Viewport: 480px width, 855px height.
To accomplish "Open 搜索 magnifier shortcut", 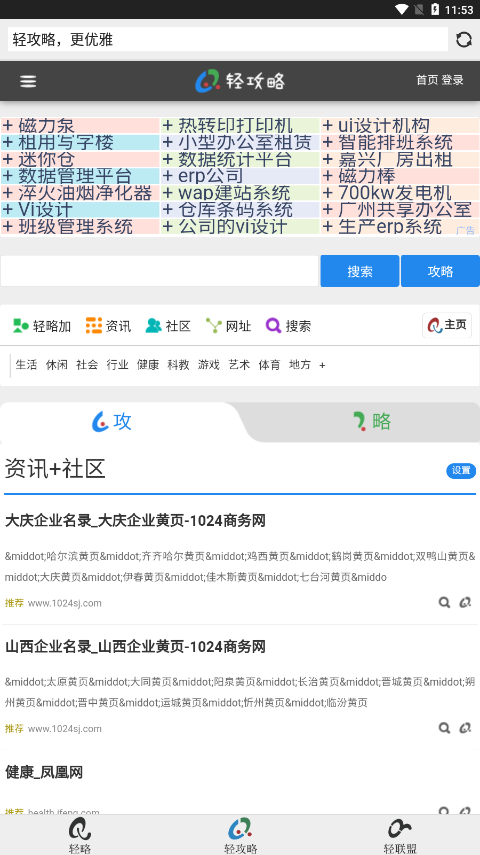I will pyautogui.click(x=288, y=326).
